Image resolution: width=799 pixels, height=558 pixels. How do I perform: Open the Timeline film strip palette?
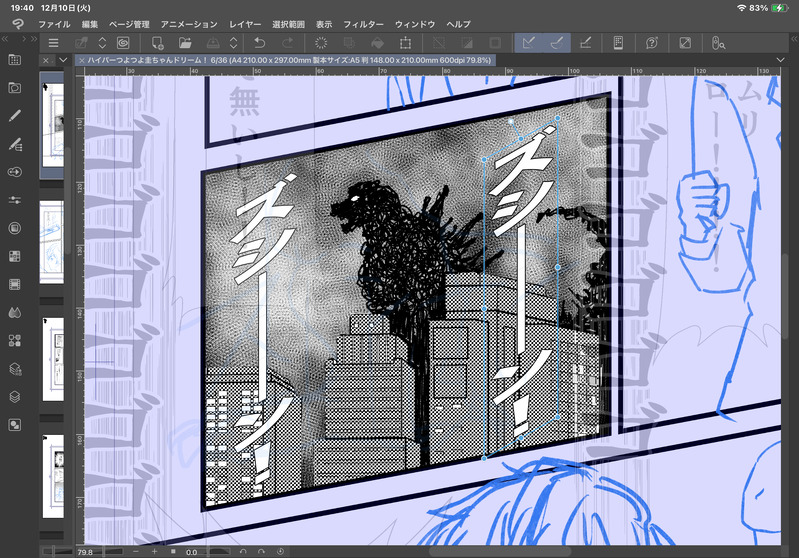(15, 284)
